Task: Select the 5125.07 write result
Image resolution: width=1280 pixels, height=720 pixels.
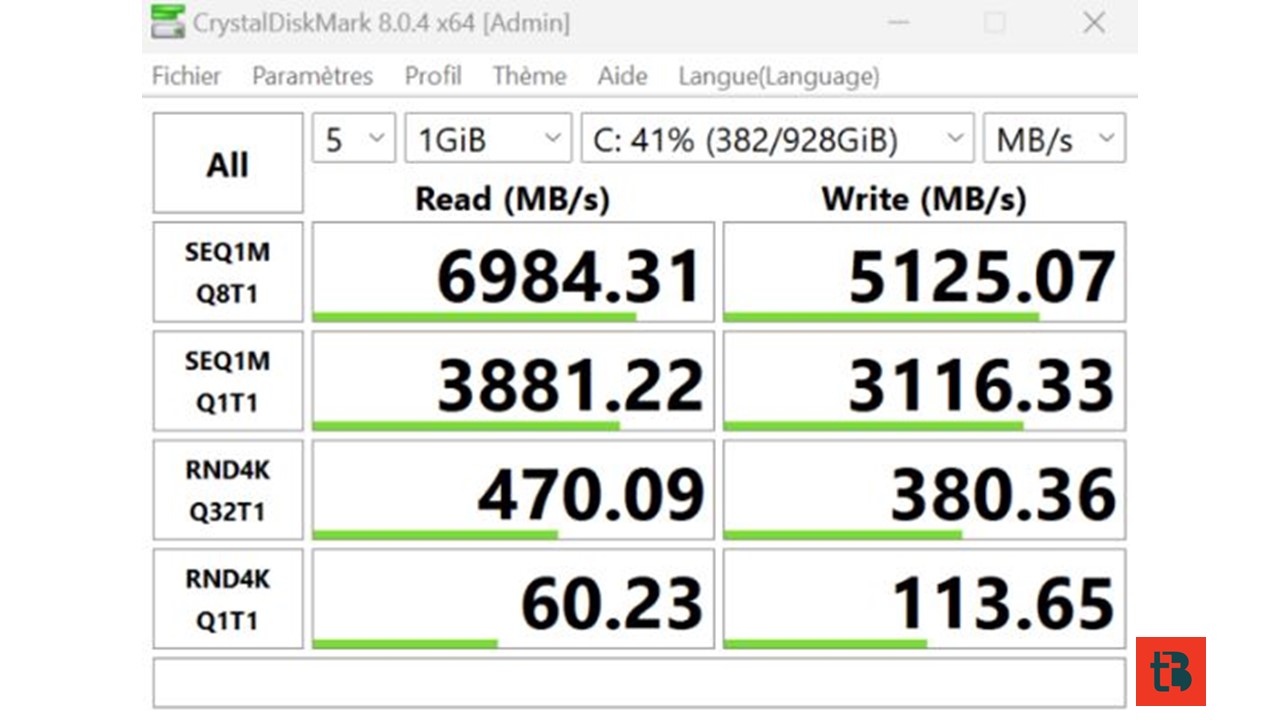Action: tap(924, 272)
